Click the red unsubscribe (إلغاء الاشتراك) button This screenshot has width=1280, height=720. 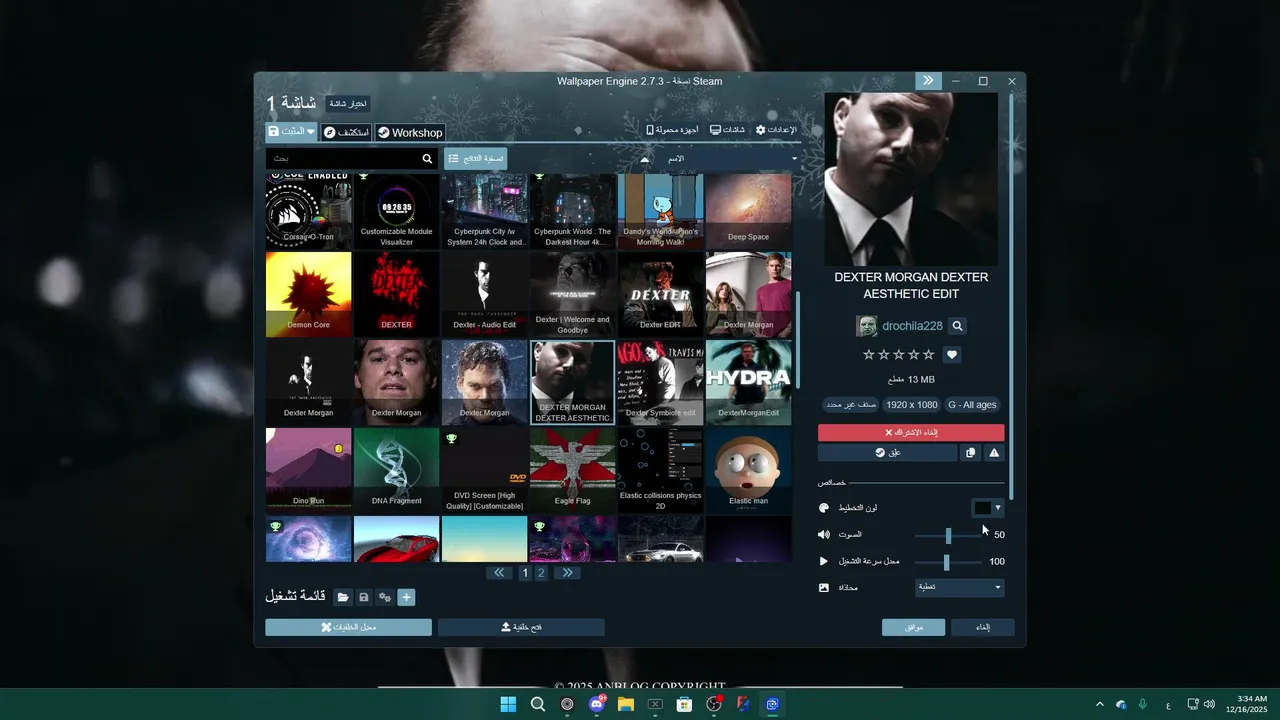tap(911, 432)
